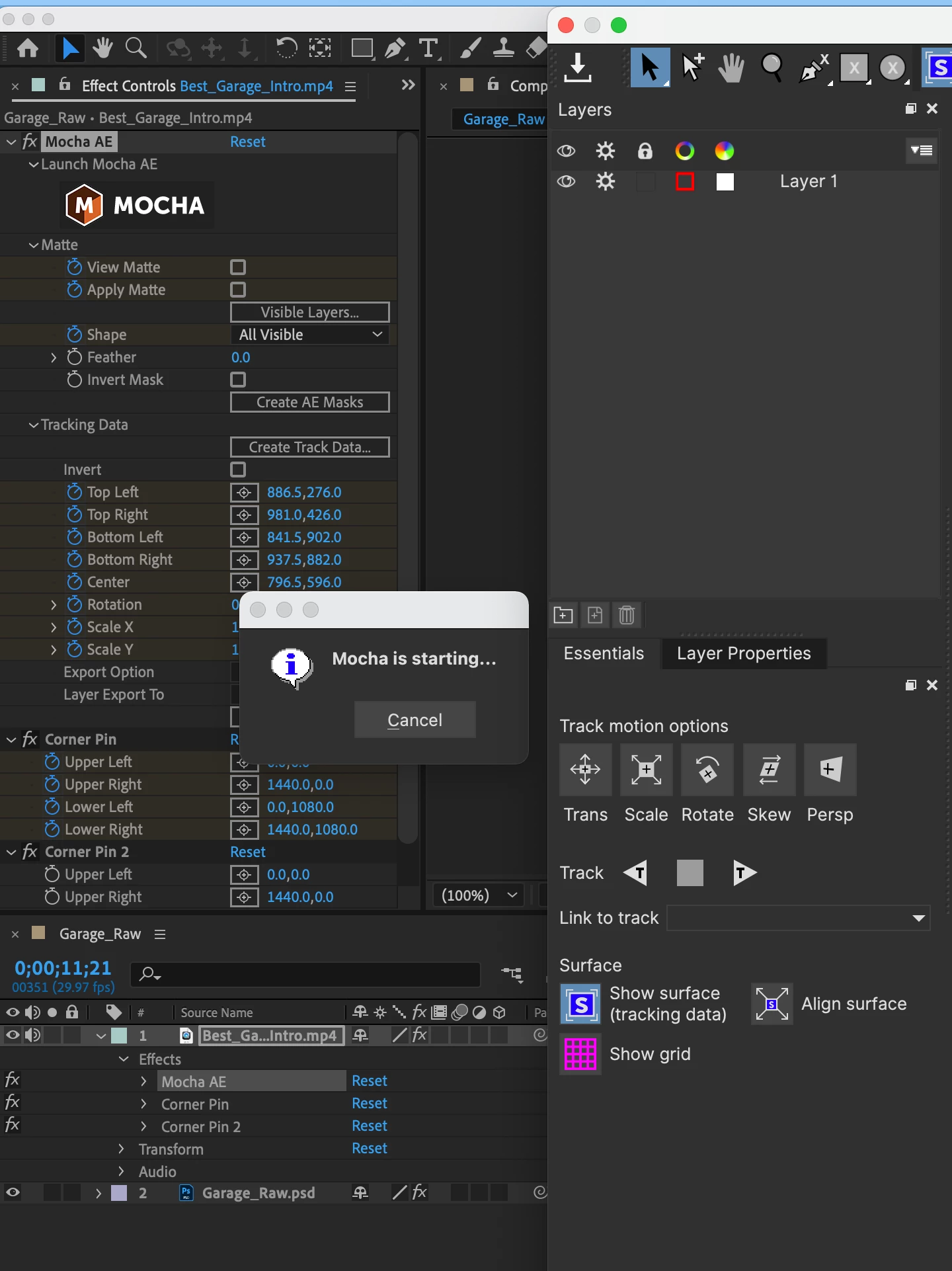Image resolution: width=952 pixels, height=1271 pixels.
Task: Toggle Translation tracking in Track motion options
Action: (585, 770)
